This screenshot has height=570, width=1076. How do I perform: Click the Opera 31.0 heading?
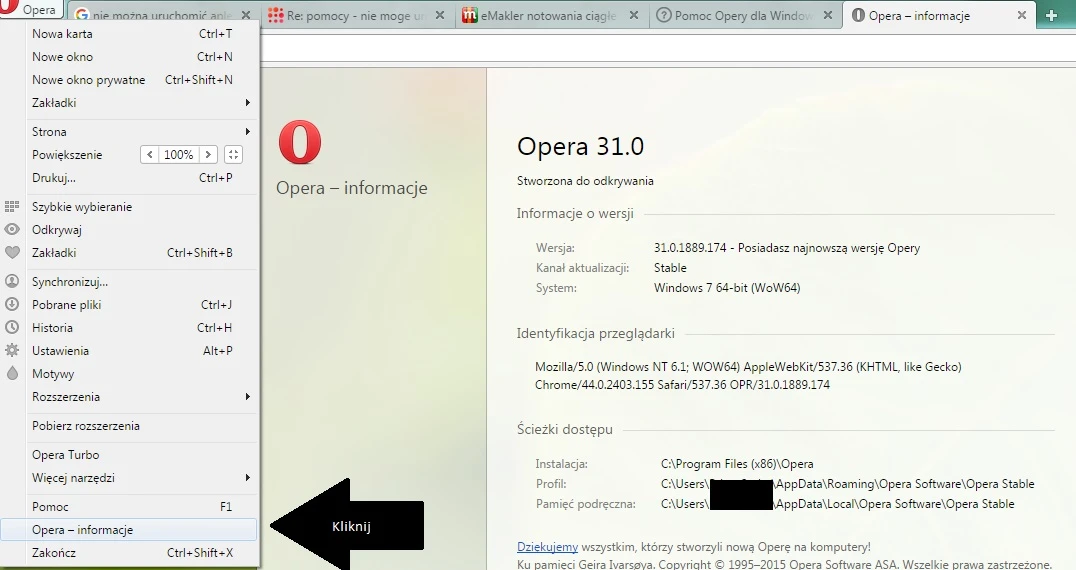(x=580, y=146)
